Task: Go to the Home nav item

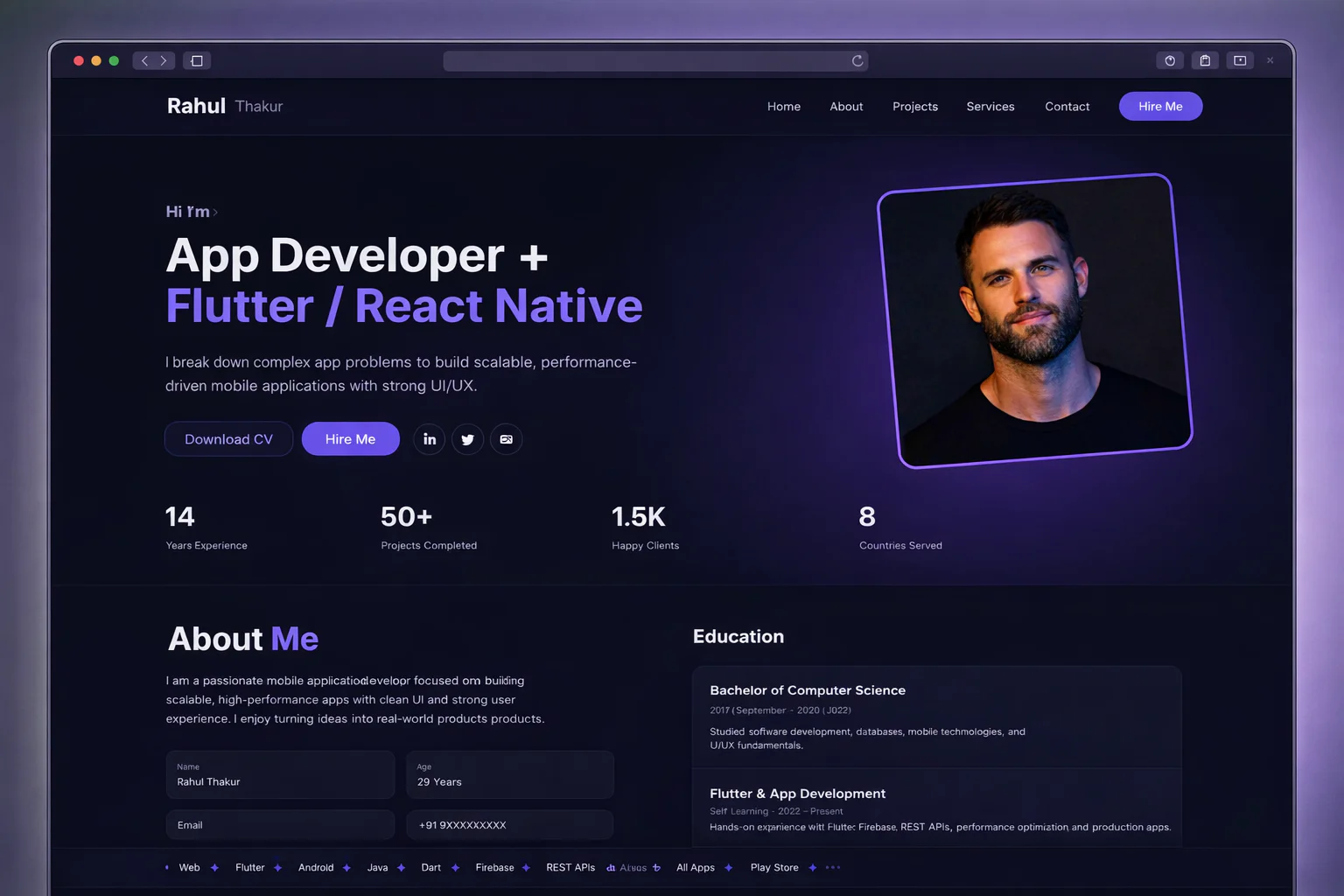Action: tap(784, 107)
